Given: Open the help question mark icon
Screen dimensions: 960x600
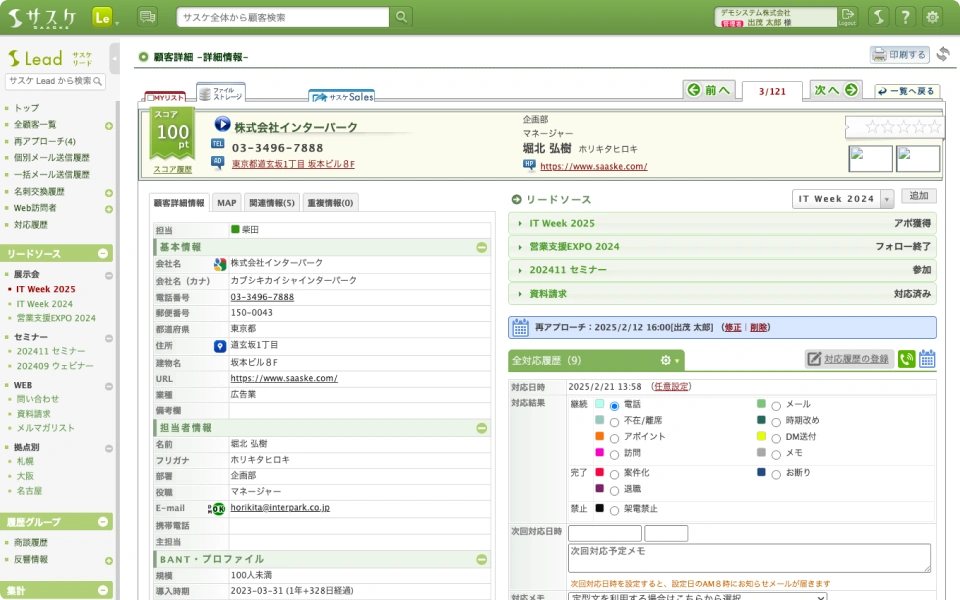Looking at the screenshot, I should [905, 17].
